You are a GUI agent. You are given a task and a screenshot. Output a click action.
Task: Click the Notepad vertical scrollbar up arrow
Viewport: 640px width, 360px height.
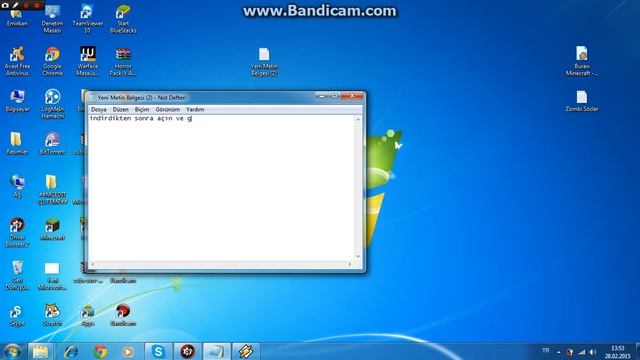358,119
